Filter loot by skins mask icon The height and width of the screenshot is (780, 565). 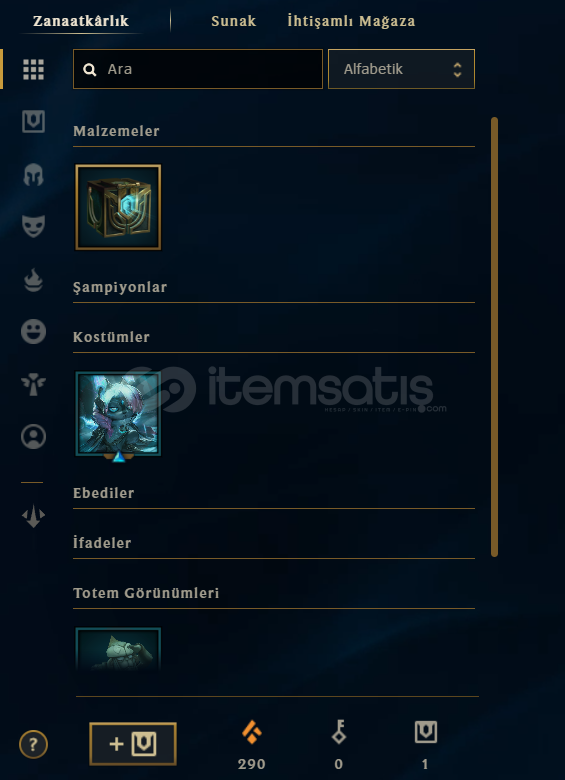coord(33,226)
